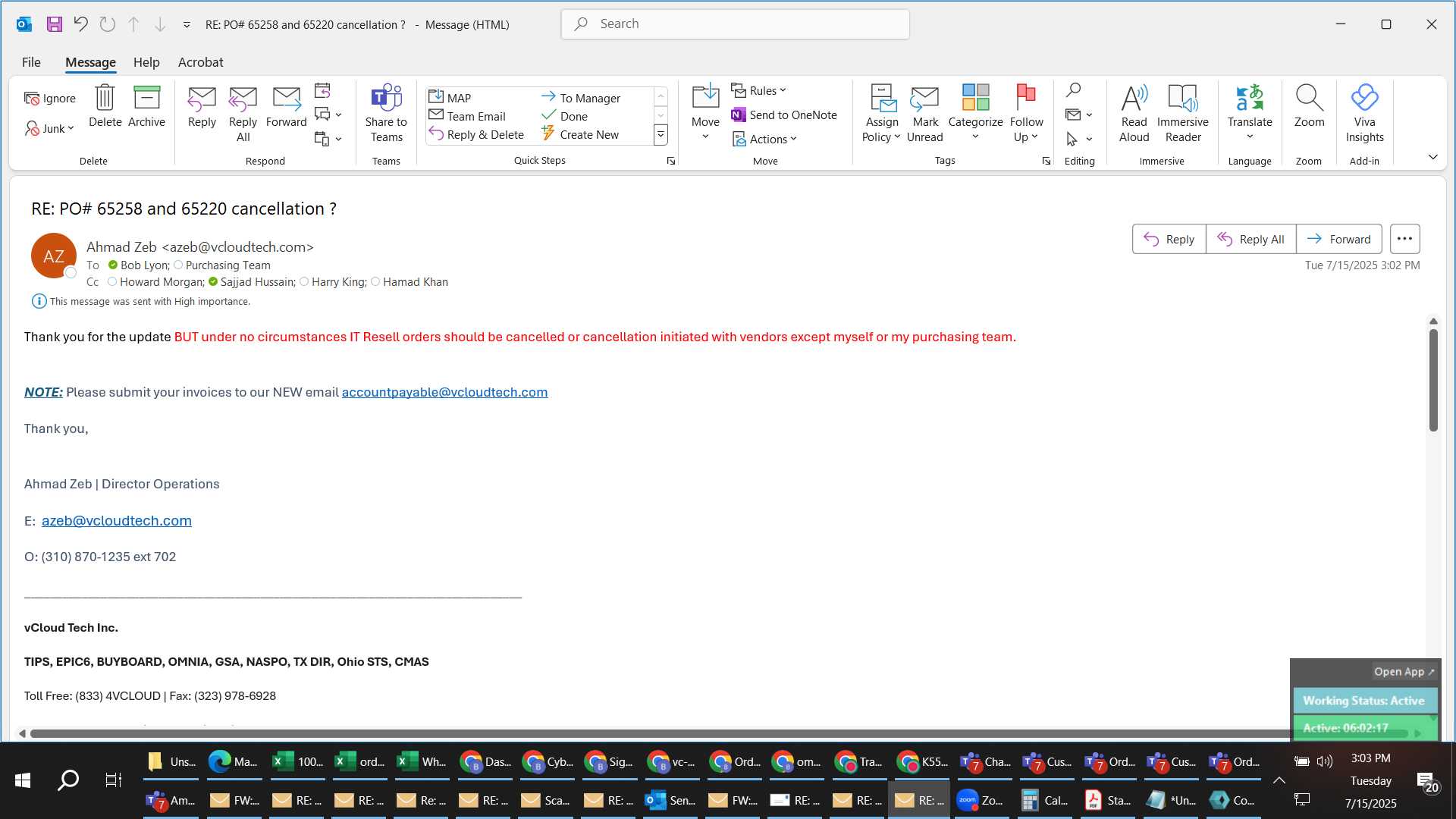
Task: Save the message with the floppy icon
Action: pyautogui.click(x=55, y=24)
